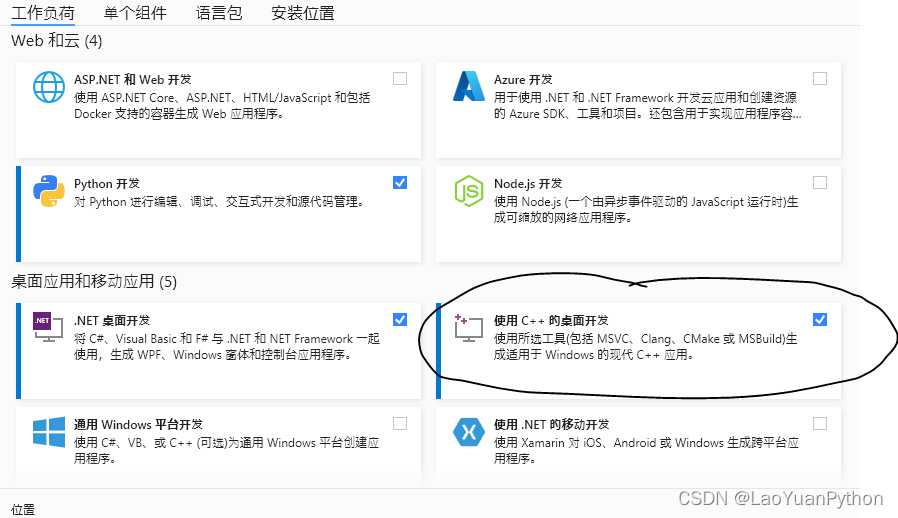Click the Azure development logo icon
This screenshot has height=518, width=898.
pyautogui.click(x=468, y=87)
